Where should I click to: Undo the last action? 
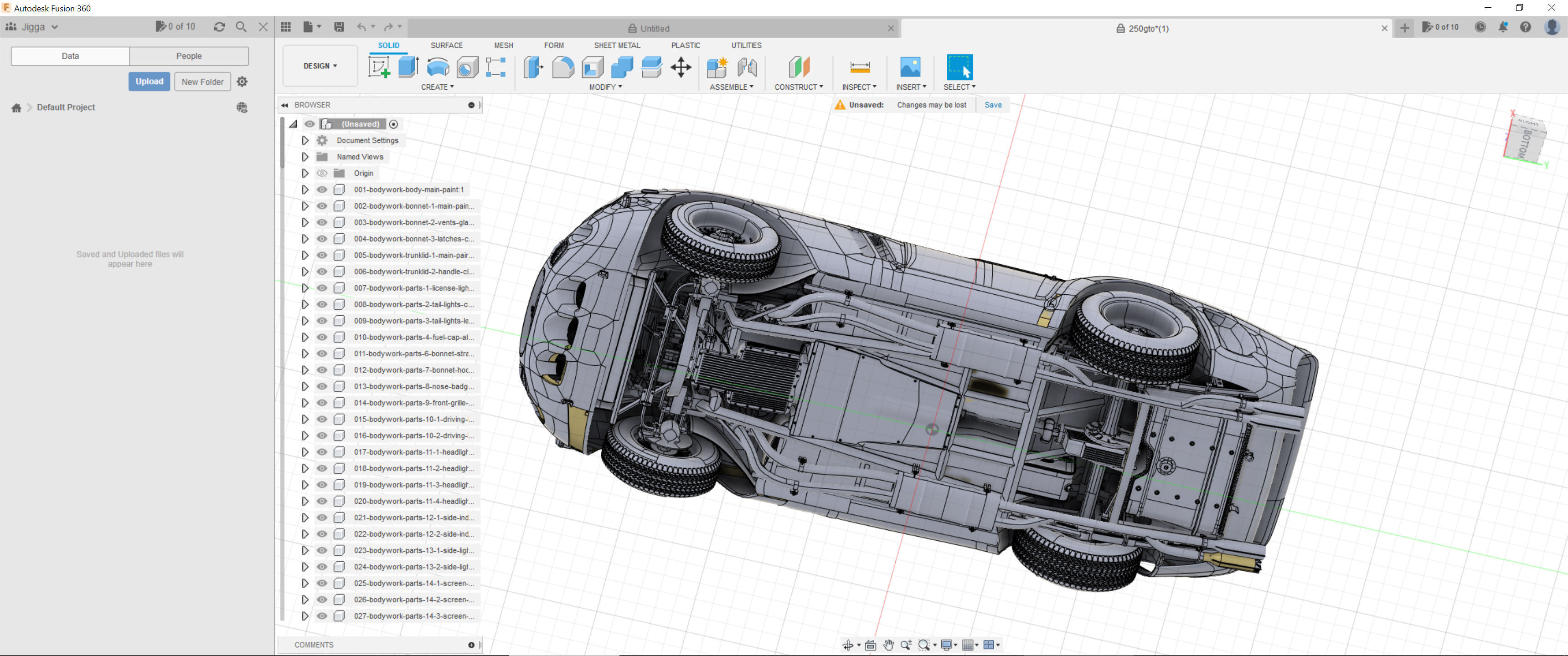(x=361, y=27)
